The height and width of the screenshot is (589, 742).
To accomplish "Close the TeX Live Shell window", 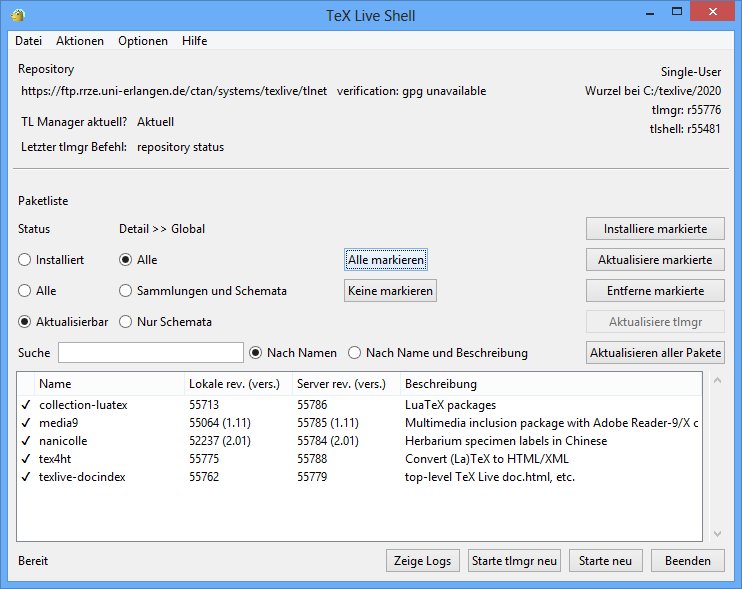I will pos(713,12).
